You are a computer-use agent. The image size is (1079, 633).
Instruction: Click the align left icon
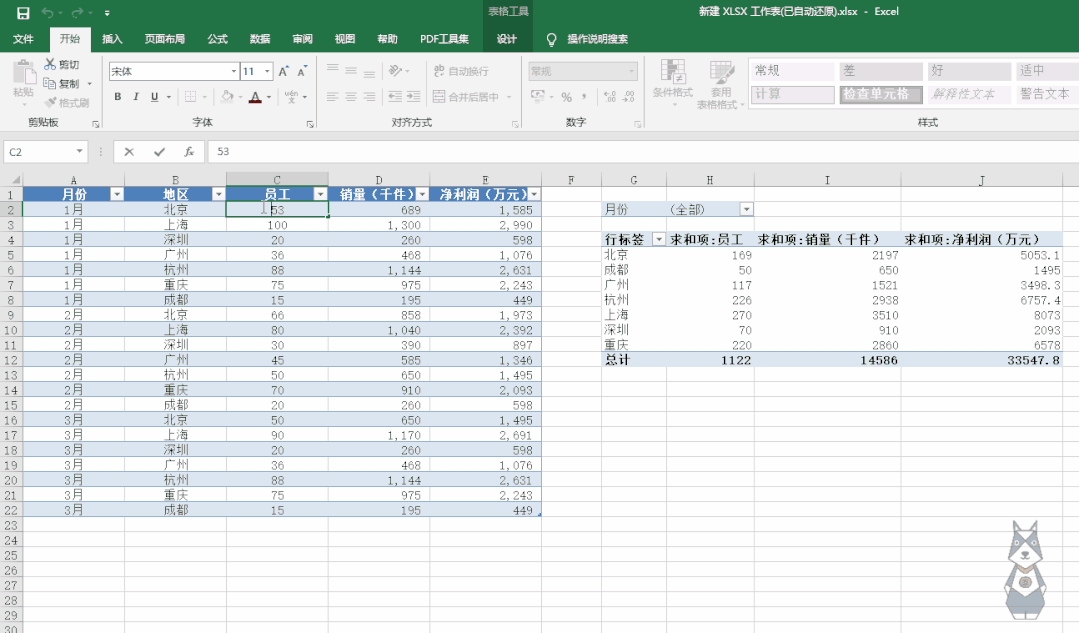332,97
